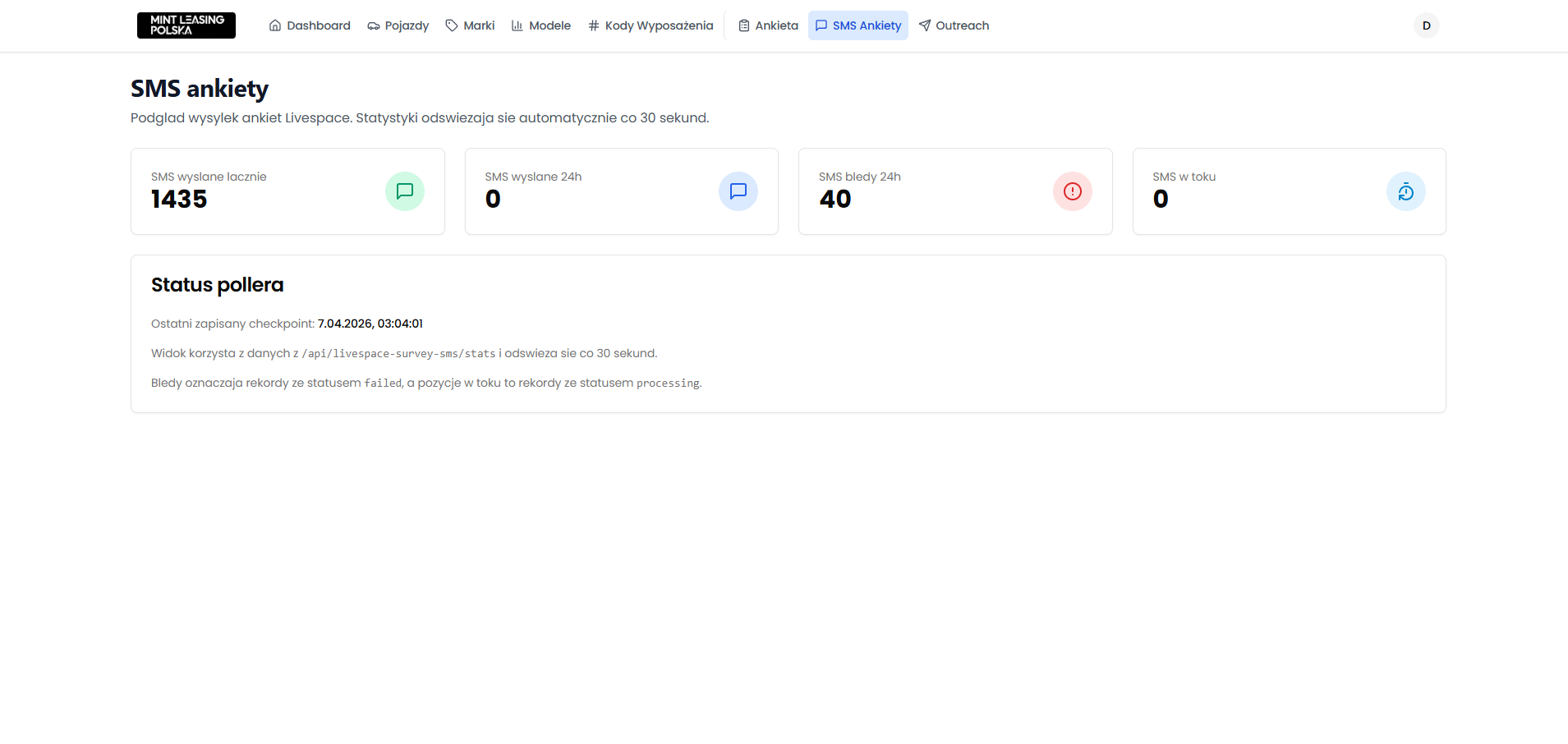This screenshot has width=1568, height=744.
Task: Click the SMS bledy 24h value 40
Action: (835, 200)
